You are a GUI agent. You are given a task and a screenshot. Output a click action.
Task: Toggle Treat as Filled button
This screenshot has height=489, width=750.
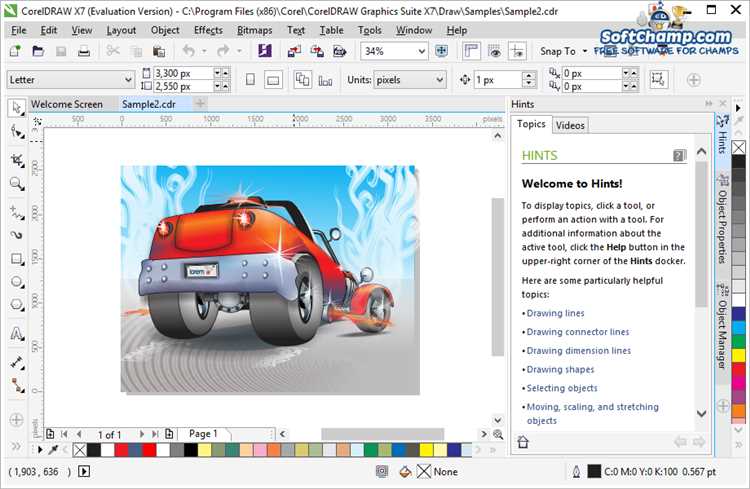(x=658, y=79)
